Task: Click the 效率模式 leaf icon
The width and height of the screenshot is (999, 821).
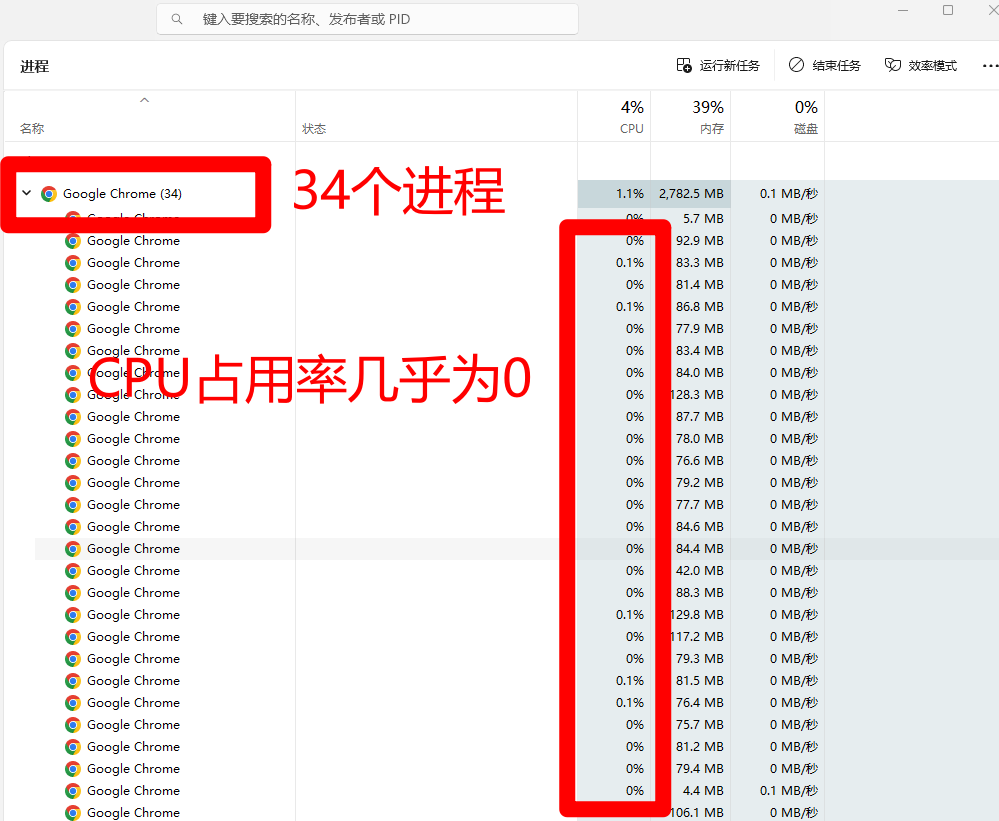Action: (x=893, y=65)
